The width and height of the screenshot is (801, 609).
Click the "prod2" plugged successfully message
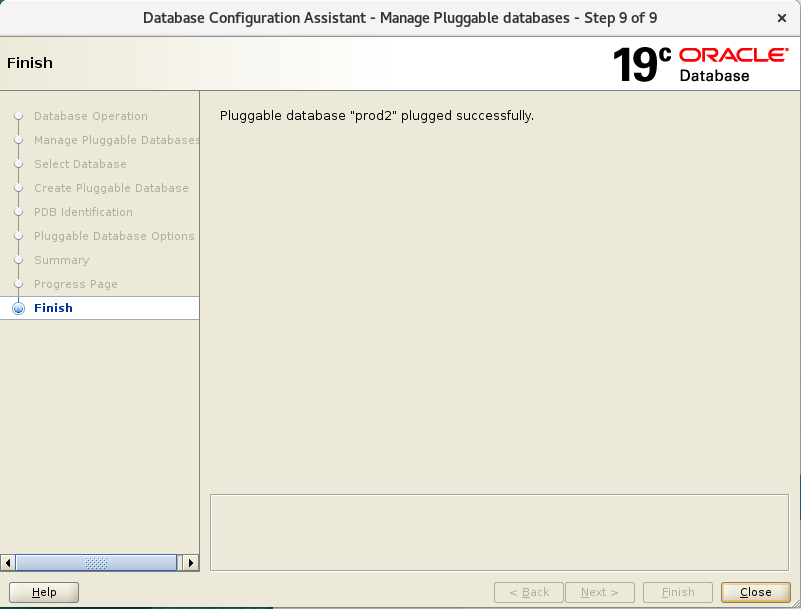click(377, 116)
